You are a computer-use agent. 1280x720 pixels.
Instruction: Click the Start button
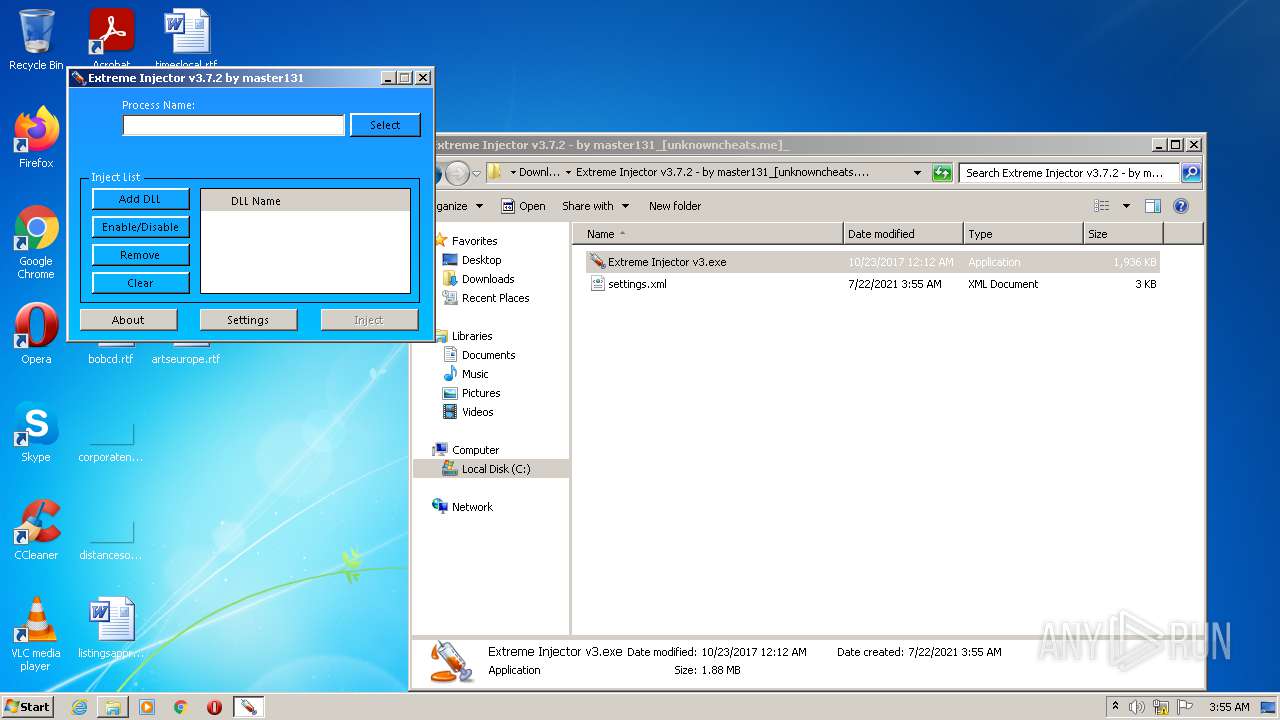point(28,706)
